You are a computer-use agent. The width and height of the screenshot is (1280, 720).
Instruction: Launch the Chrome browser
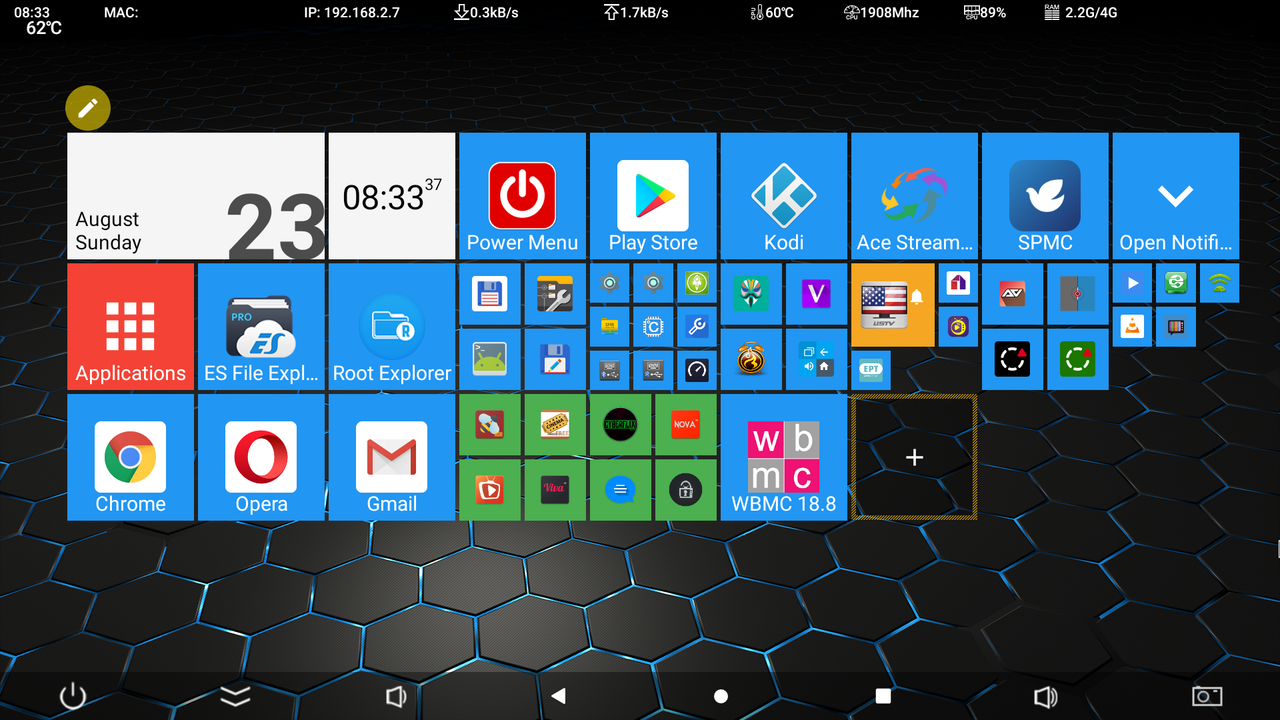click(130, 457)
